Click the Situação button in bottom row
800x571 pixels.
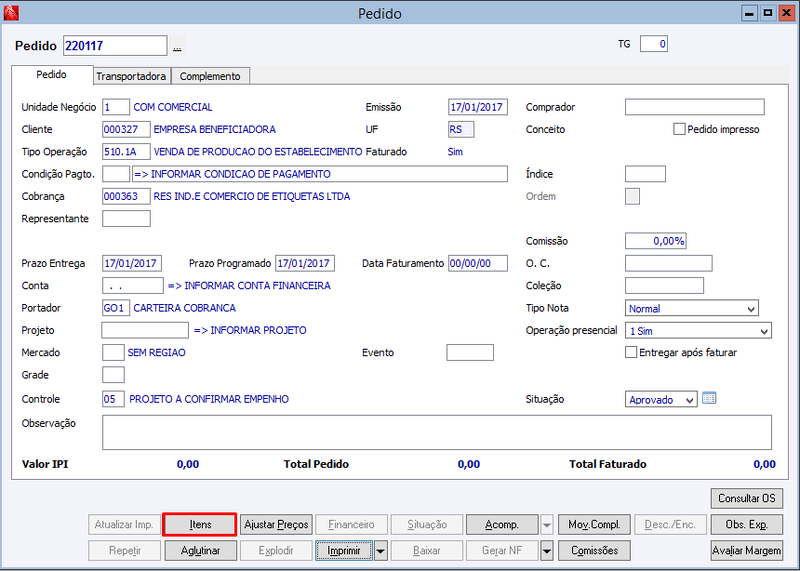(x=427, y=525)
